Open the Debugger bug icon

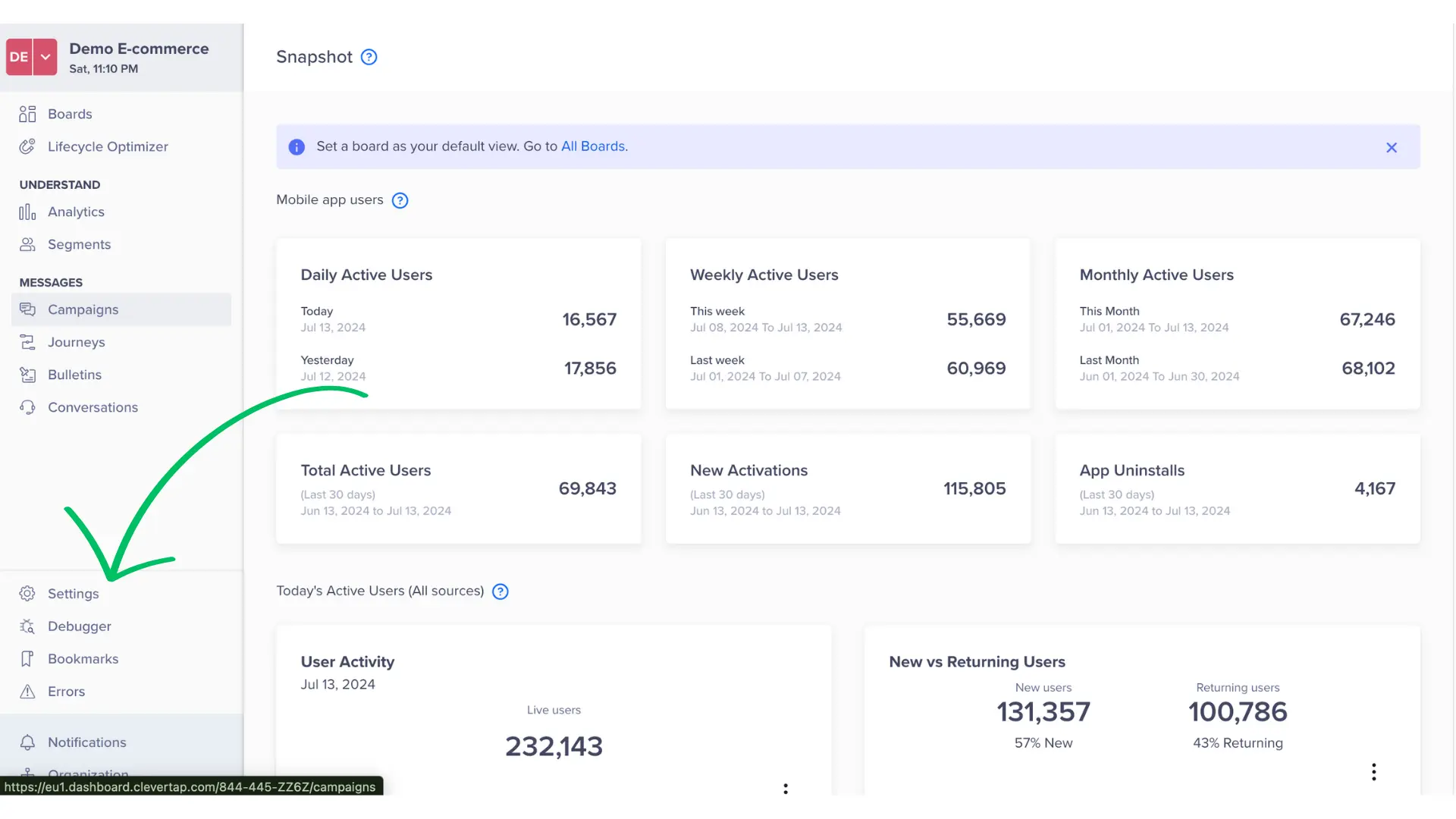tap(27, 626)
